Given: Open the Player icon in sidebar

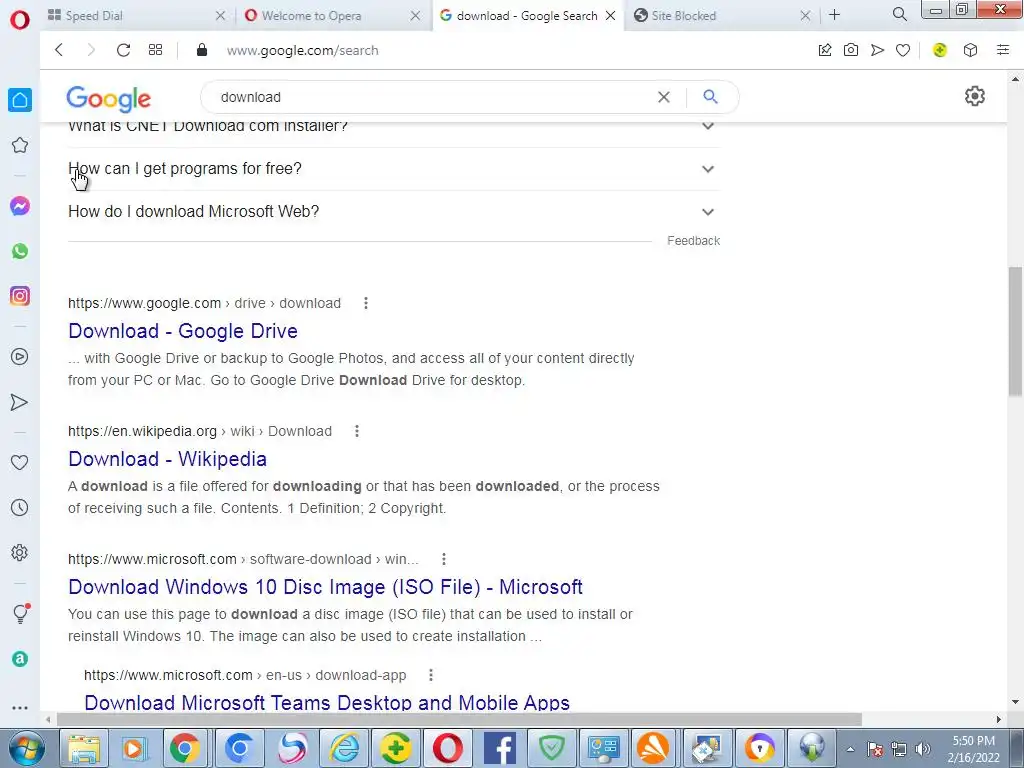Looking at the screenshot, I should tap(20, 357).
